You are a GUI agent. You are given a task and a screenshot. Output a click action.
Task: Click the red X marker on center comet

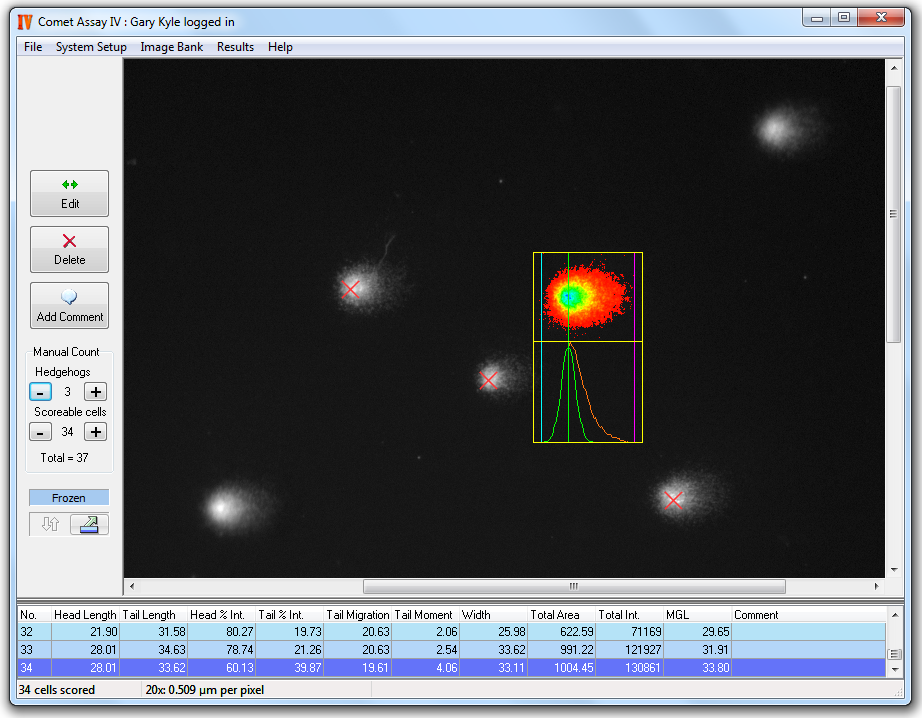pos(489,380)
